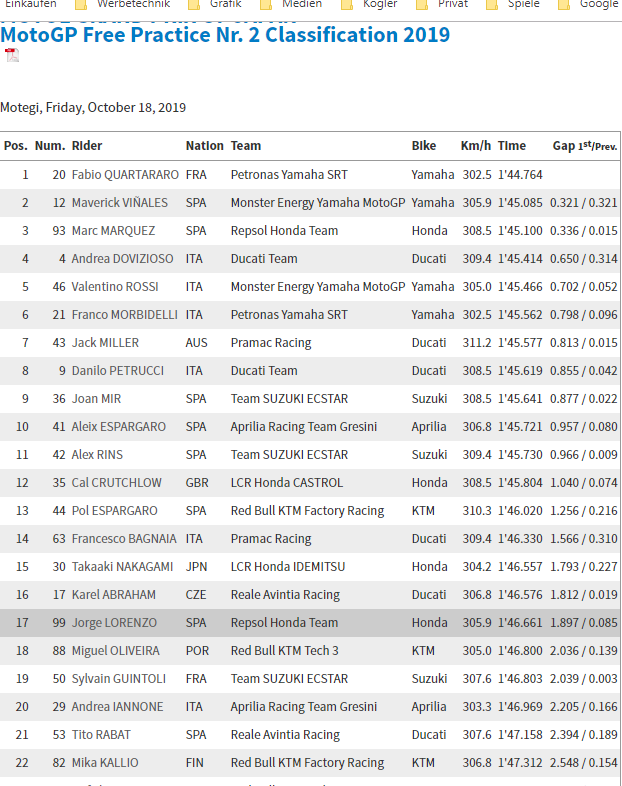This screenshot has height=786, width=622.
Task: Click the Km/h column header
Action: click(x=476, y=146)
